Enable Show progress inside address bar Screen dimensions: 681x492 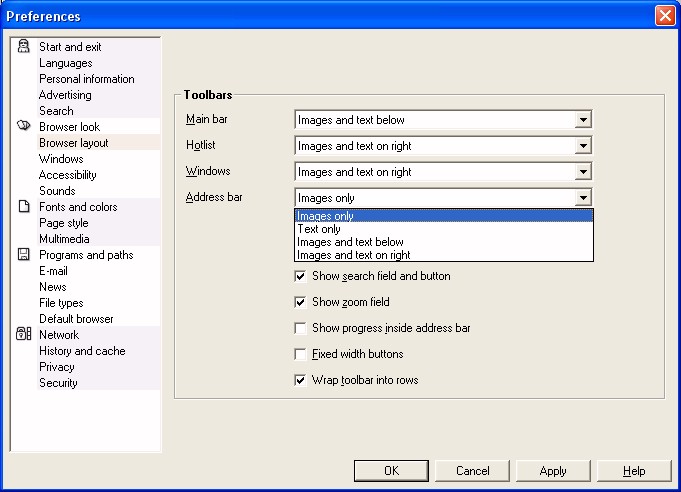301,328
